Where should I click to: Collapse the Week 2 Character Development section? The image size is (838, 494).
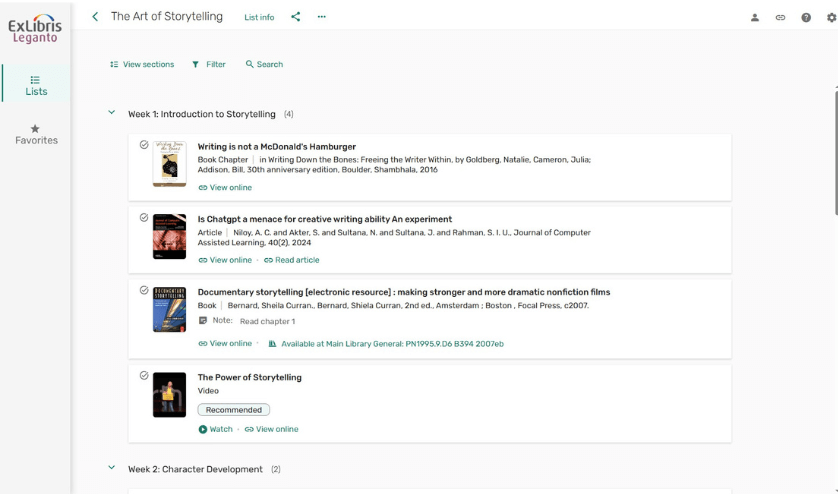(112, 468)
